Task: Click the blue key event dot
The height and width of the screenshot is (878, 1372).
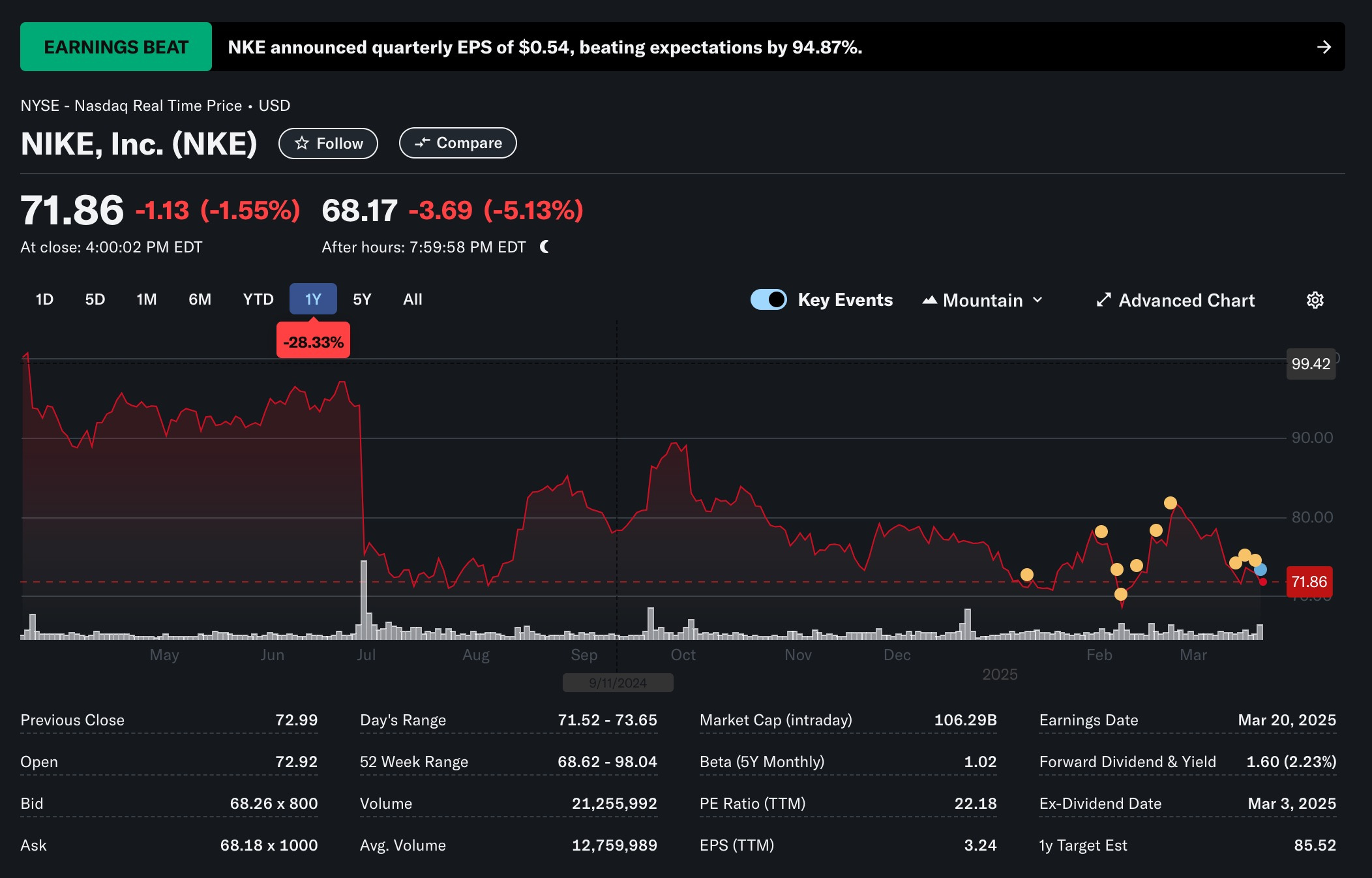Action: 1260,569
